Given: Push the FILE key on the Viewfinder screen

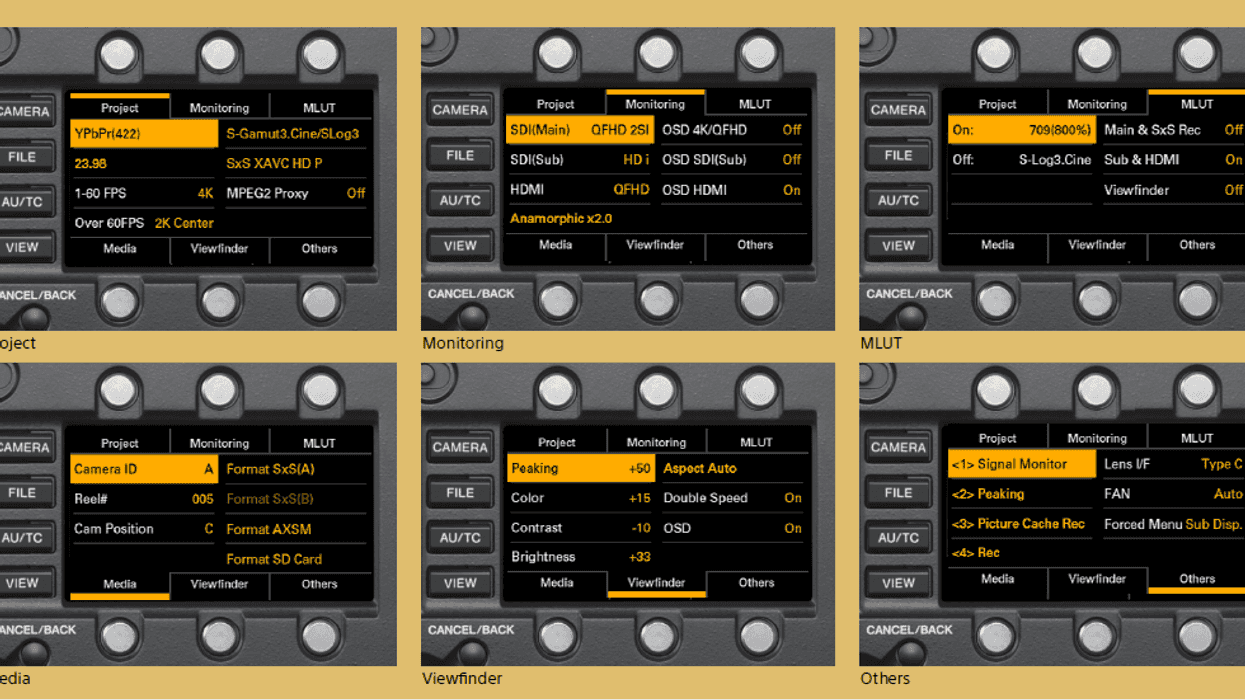Looking at the screenshot, I should (460, 493).
